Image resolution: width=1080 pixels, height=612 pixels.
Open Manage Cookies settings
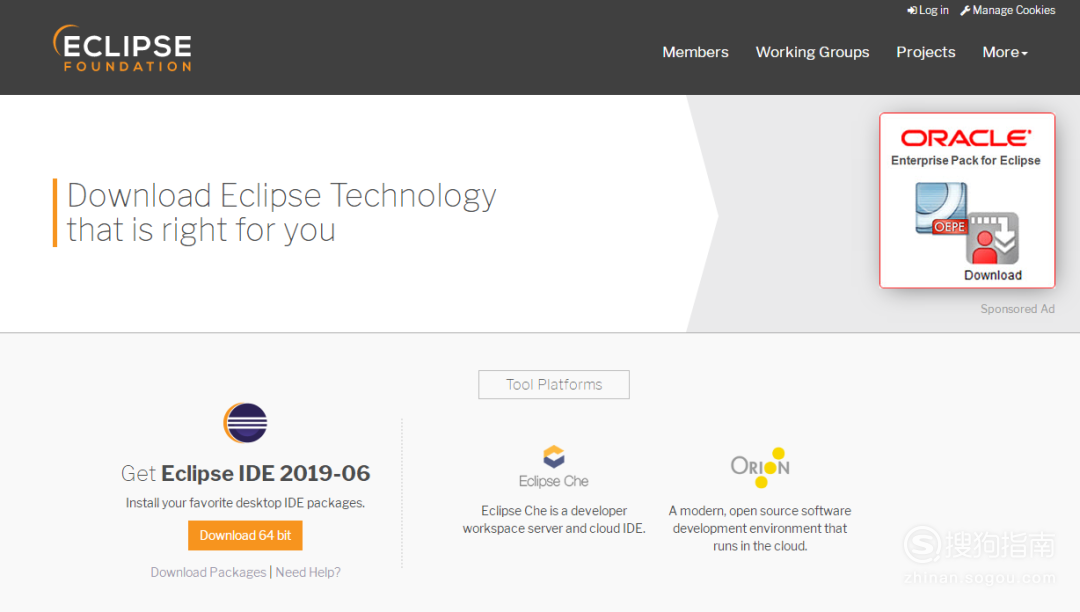pos(1008,10)
